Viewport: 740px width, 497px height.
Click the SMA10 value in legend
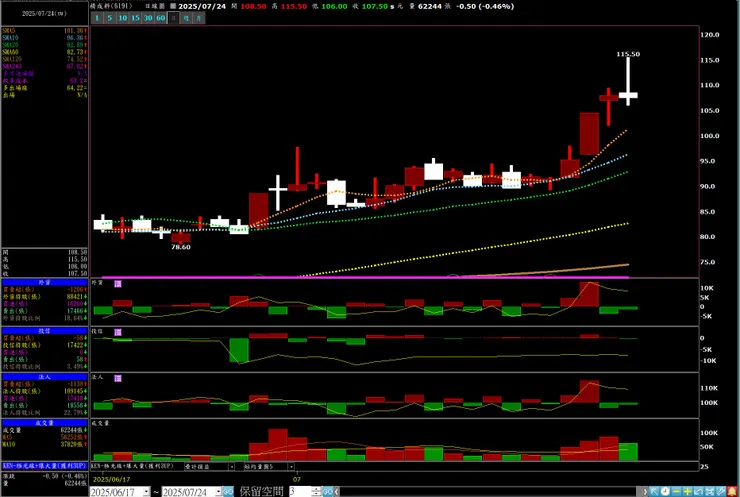pos(76,38)
